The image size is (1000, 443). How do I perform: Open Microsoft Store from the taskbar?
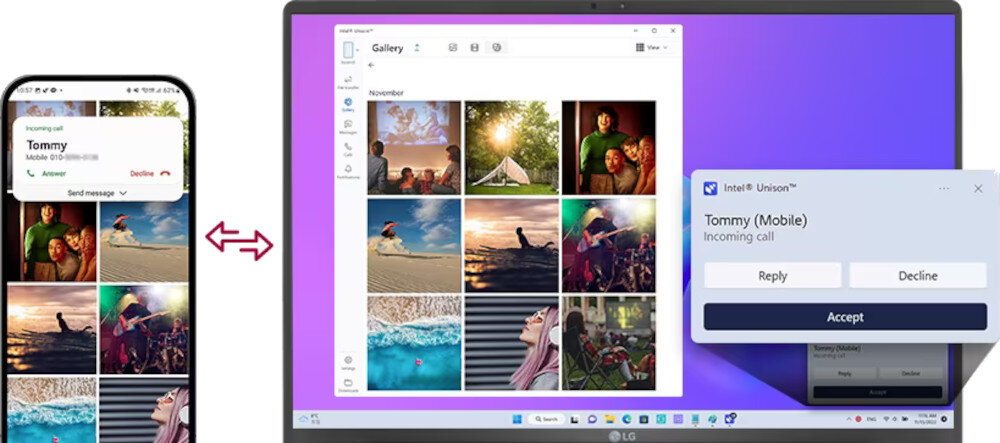[643, 419]
